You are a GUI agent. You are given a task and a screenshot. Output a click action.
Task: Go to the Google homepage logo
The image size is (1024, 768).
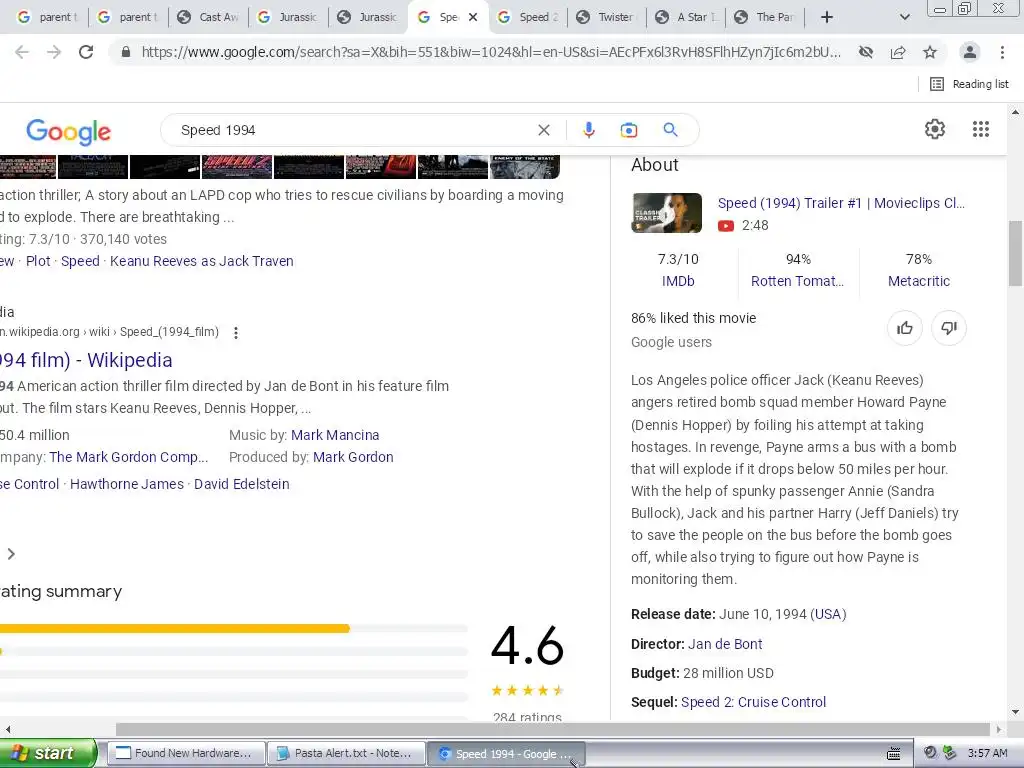coord(69,132)
